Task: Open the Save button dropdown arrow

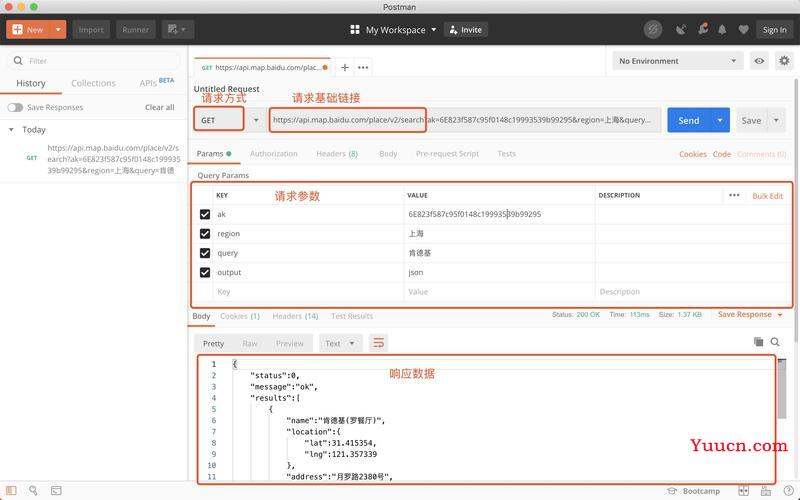Action: pyautogui.click(x=777, y=120)
